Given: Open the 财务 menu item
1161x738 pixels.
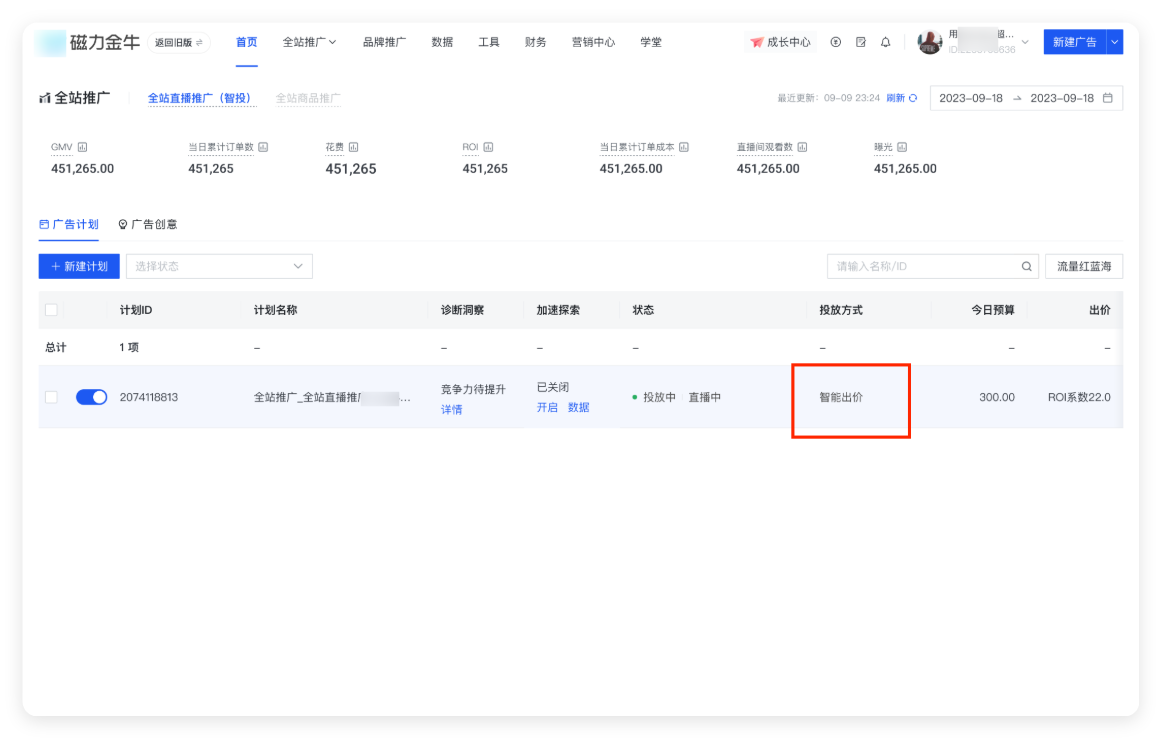Looking at the screenshot, I should click(x=535, y=42).
